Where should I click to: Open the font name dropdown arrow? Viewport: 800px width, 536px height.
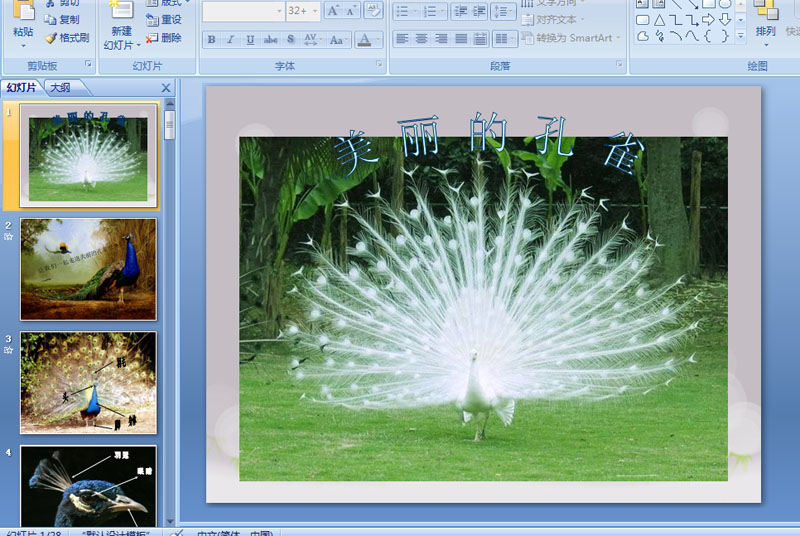pos(279,11)
